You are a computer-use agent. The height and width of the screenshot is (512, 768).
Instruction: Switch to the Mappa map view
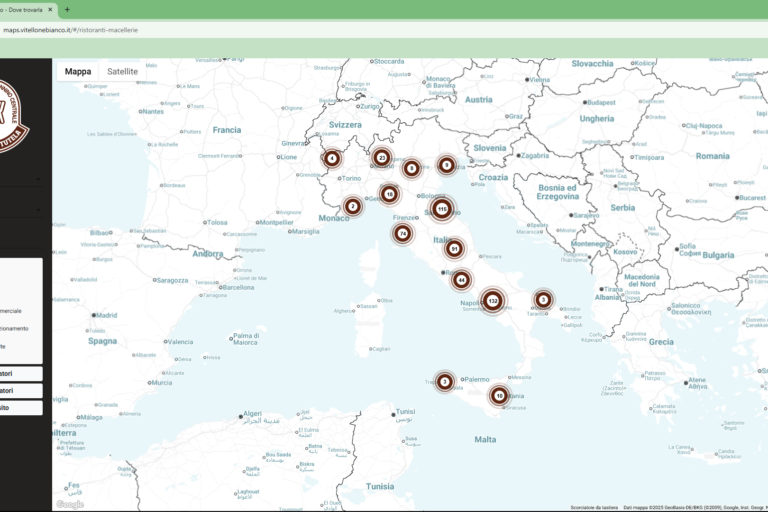tap(78, 72)
